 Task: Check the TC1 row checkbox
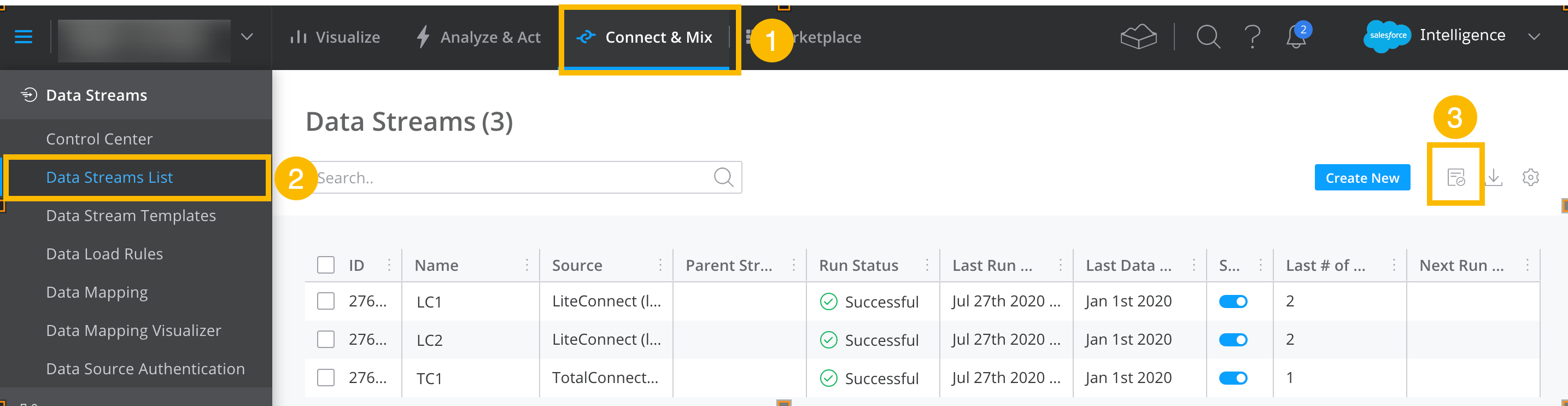(x=326, y=378)
